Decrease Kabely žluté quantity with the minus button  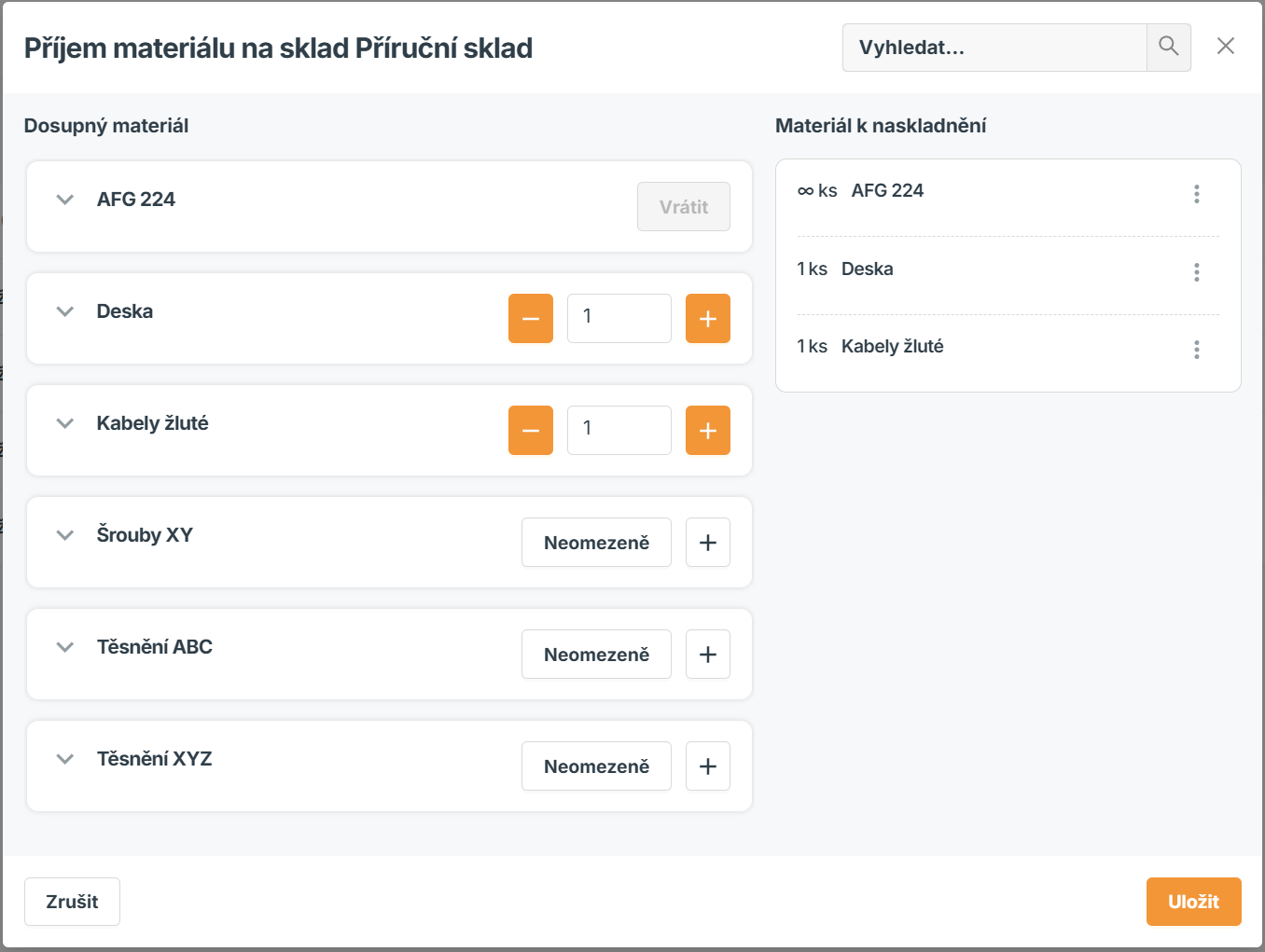pos(530,430)
